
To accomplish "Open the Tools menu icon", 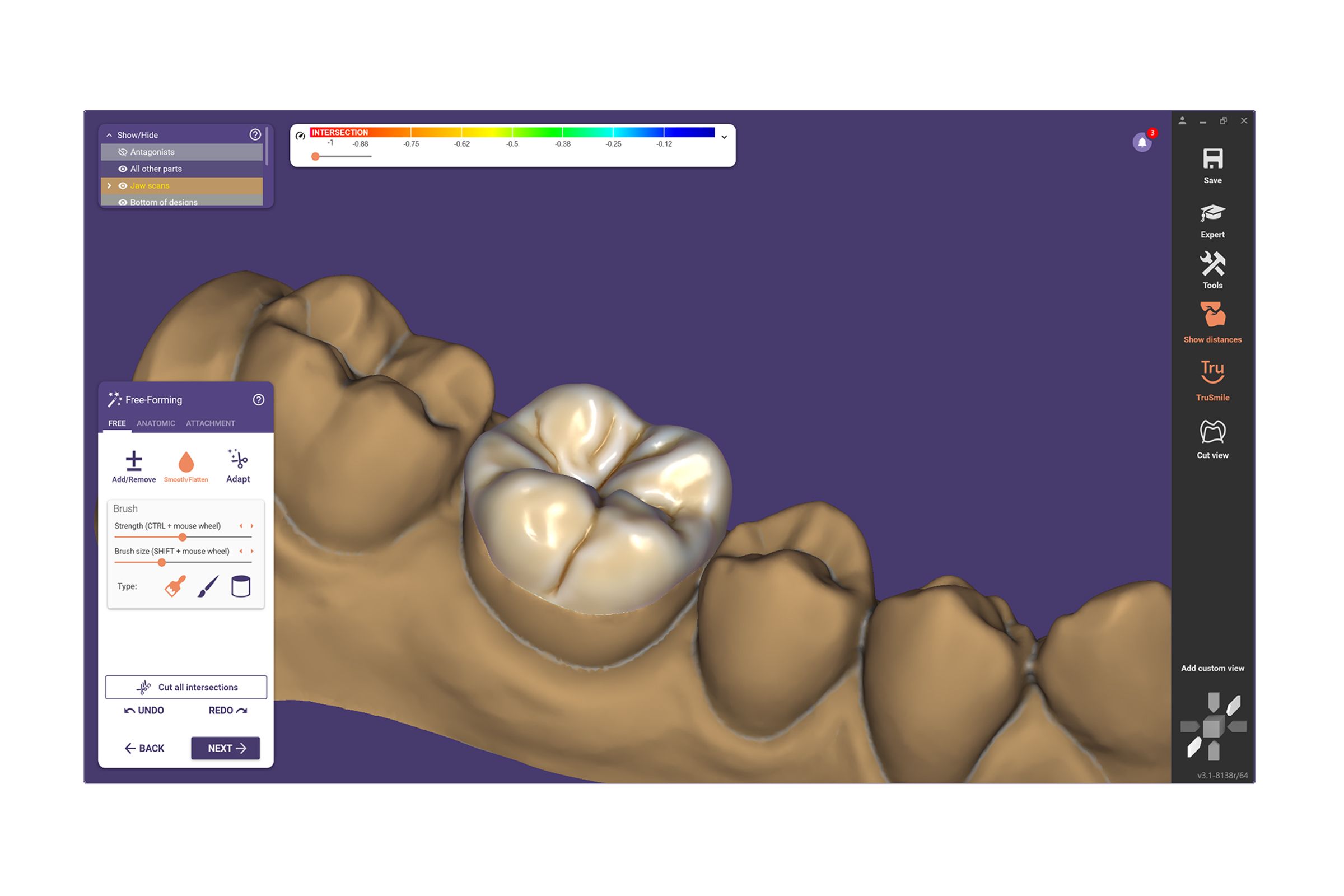I will (1212, 264).
